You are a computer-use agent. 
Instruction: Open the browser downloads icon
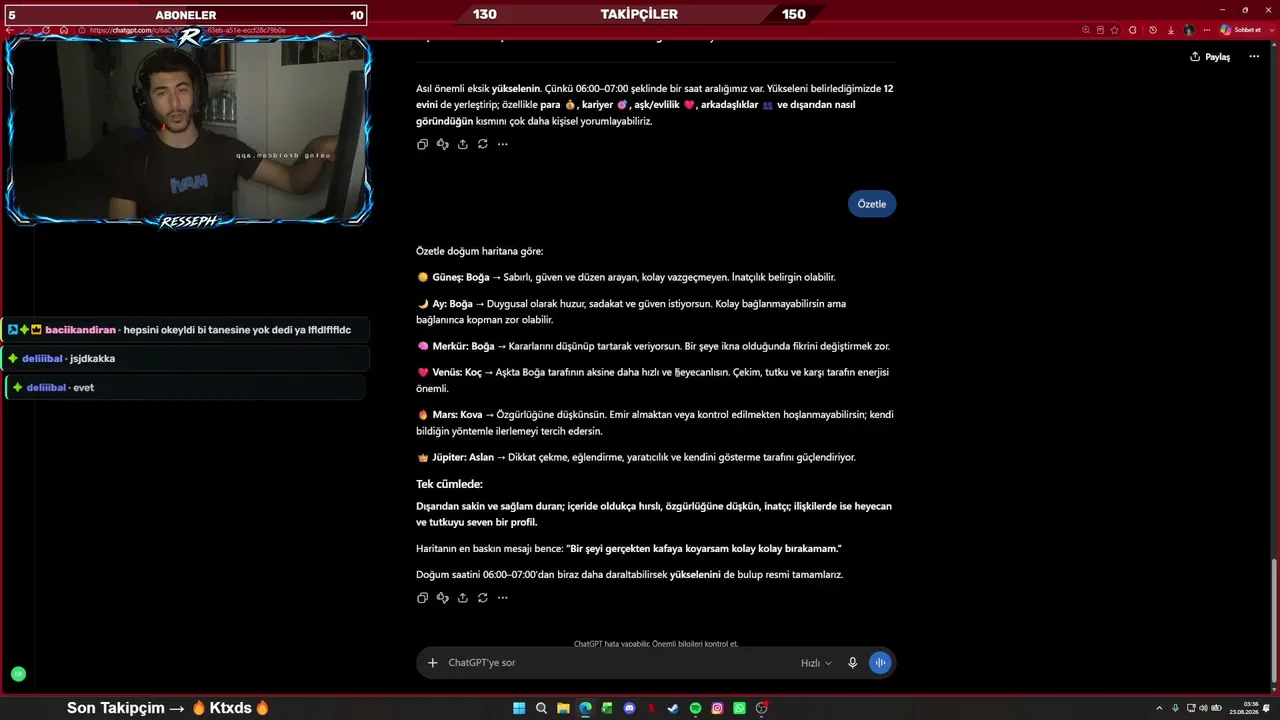point(1170,30)
